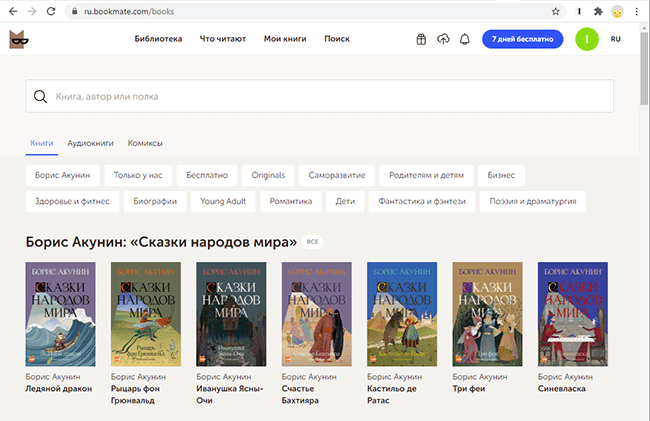Click the Chrome profile avatar

click(x=617, y=12)
